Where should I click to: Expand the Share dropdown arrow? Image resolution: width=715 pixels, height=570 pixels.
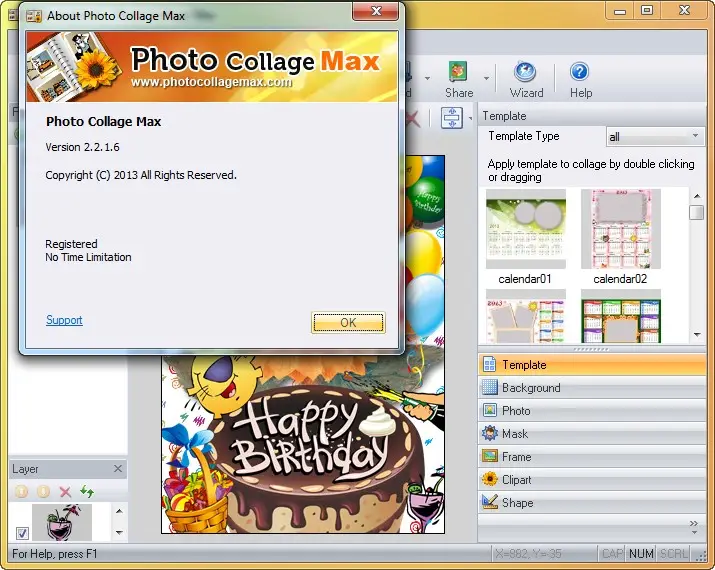point(486,78)
